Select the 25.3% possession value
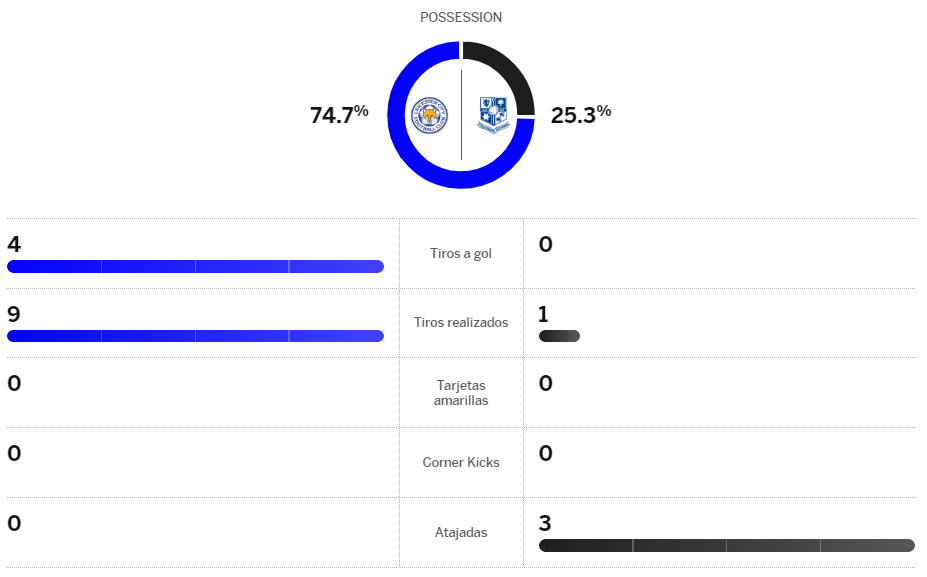 tap(581, 115)
